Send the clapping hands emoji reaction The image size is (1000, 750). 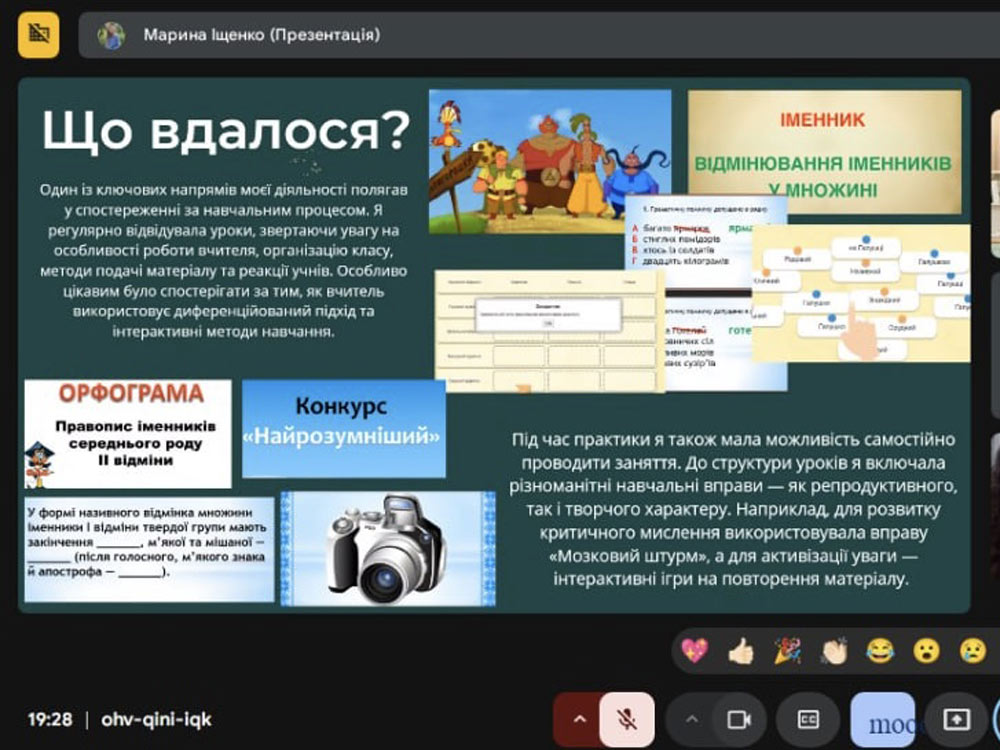[x=834, y=651]
